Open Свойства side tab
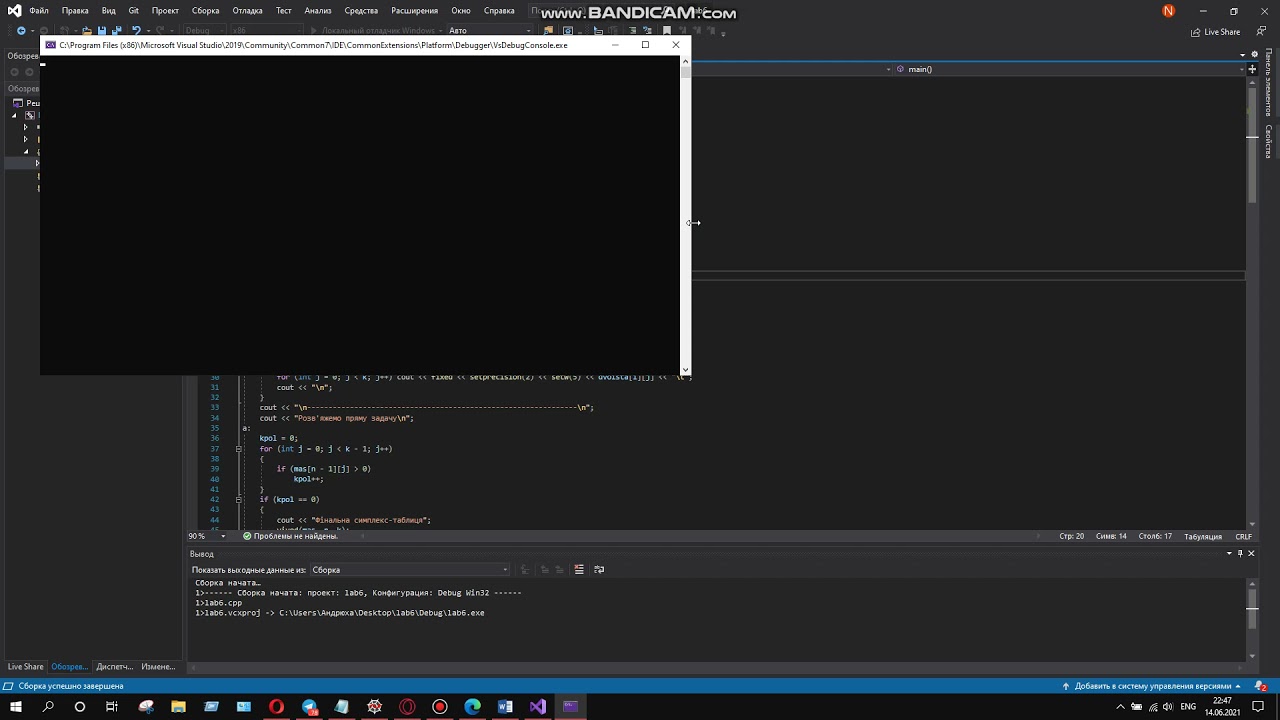1280x720 pixels. (1269, 141)
